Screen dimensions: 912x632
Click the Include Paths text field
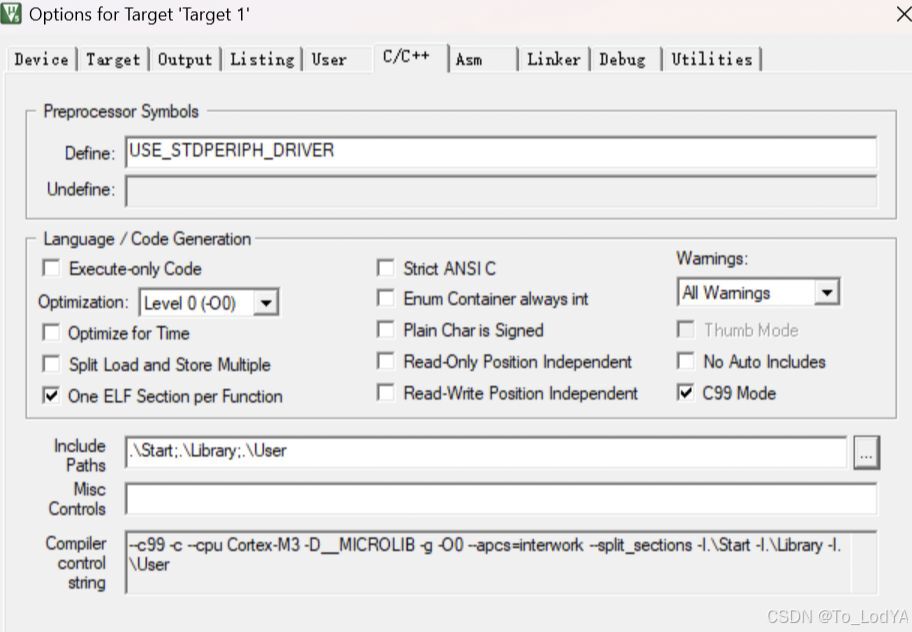[486, 452]
